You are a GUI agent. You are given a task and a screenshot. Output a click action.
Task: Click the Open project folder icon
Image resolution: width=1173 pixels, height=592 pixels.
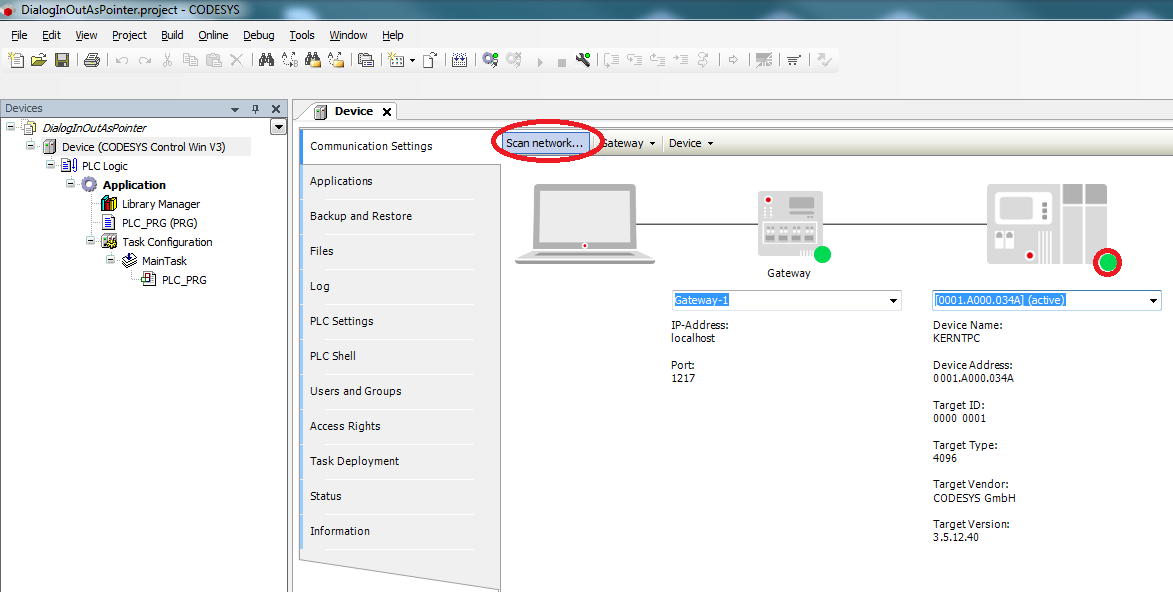[x=39, y=61]
